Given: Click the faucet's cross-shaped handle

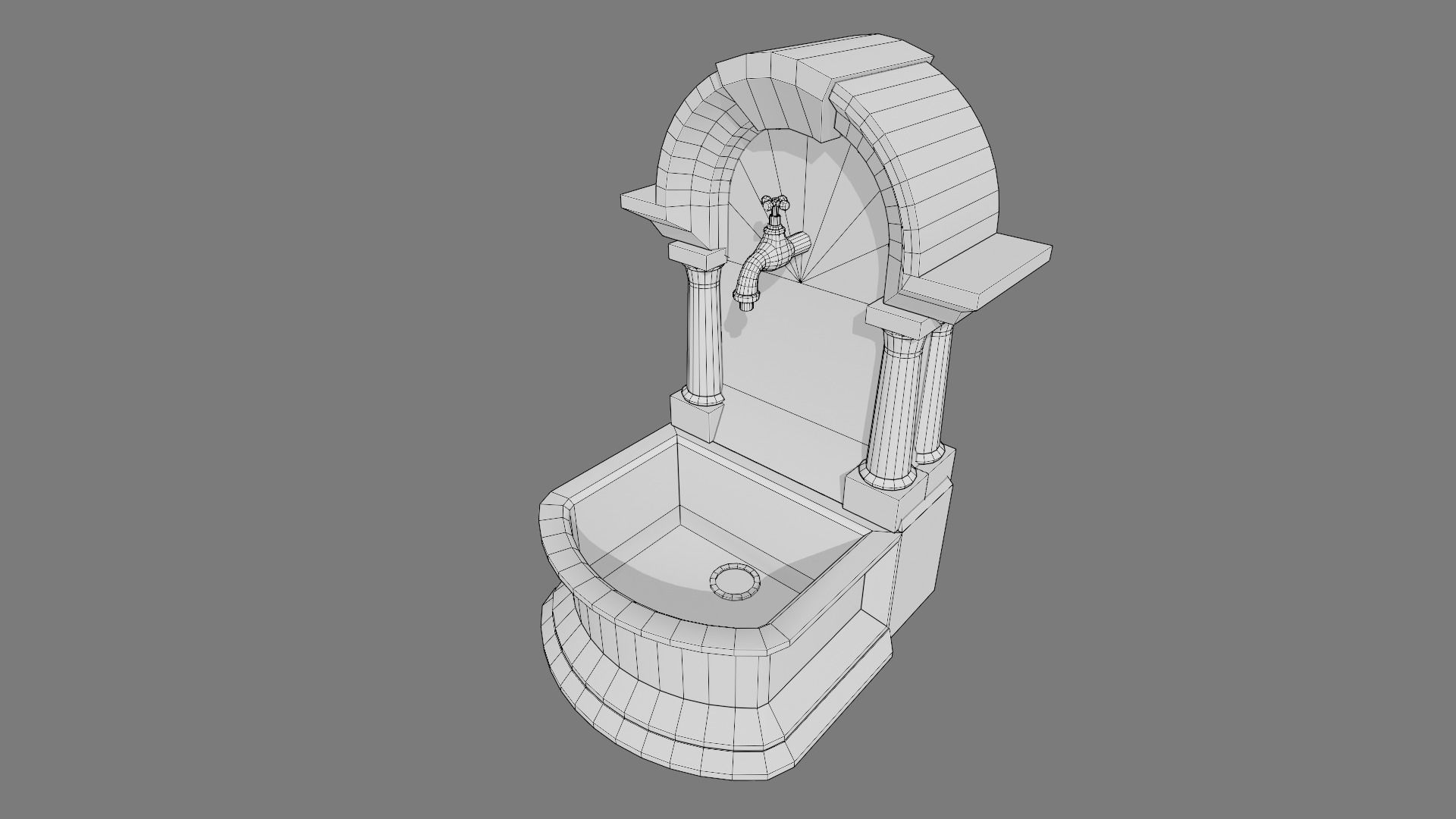Looking at the screenshot, I should click(x=777, y=203).
